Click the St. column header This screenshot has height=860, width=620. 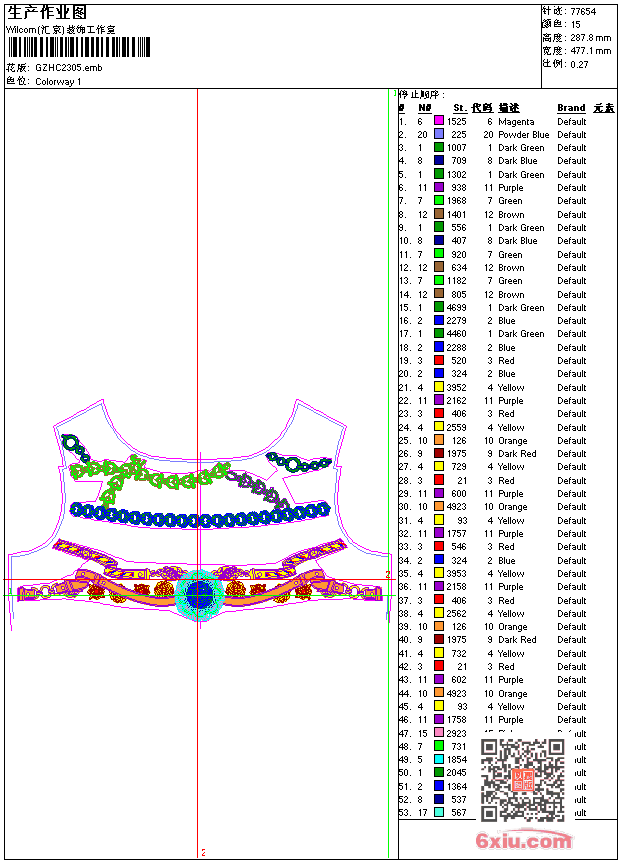460,108
